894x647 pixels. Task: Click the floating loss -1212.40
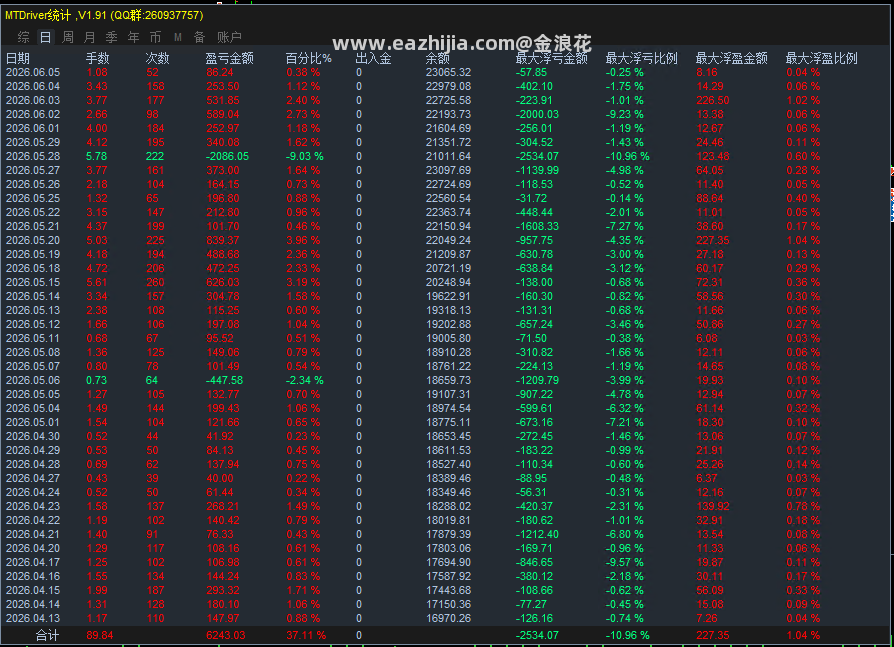coord(537,534)
